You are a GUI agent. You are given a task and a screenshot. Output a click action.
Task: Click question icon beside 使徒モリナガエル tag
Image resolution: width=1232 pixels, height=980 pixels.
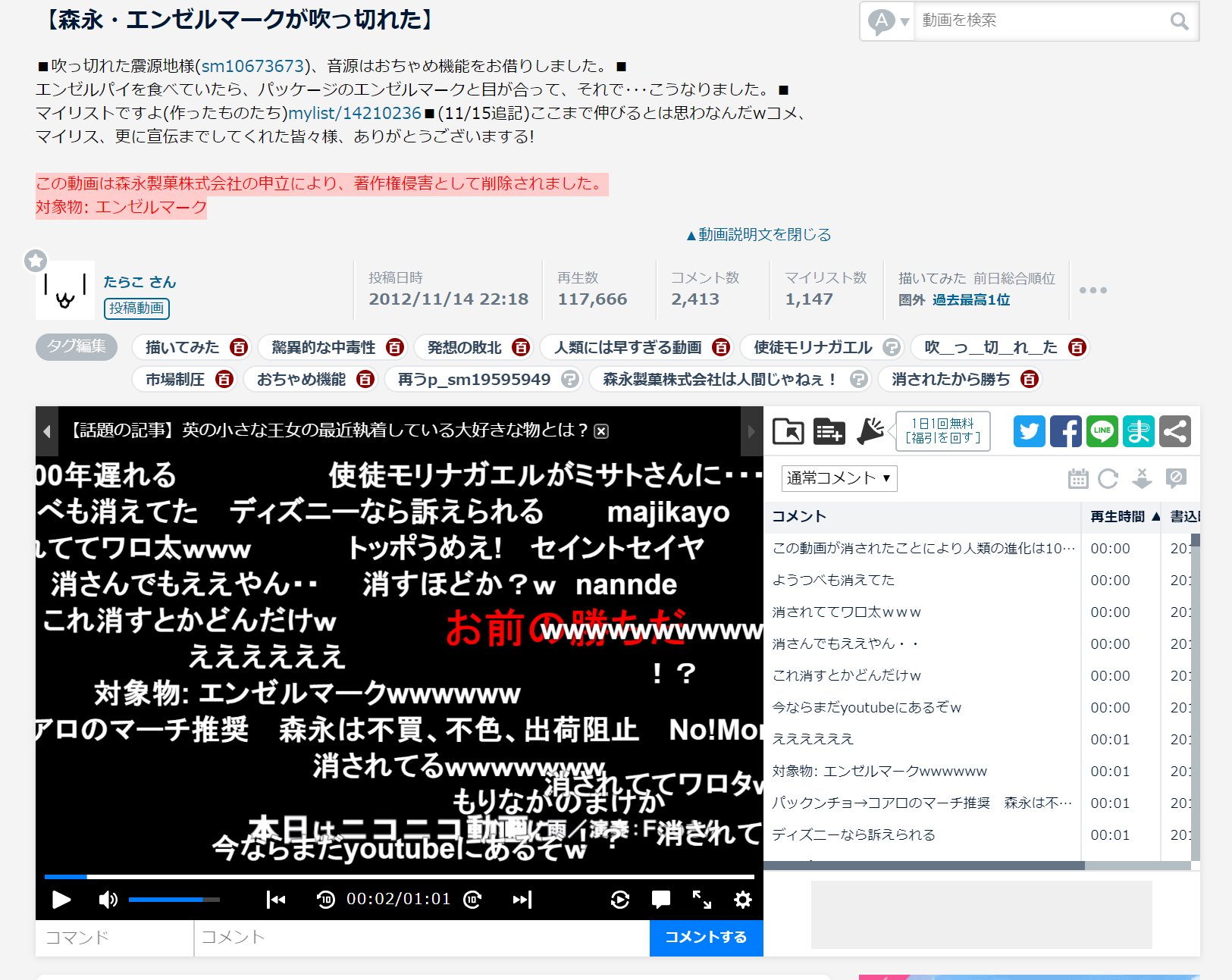(892, 347)
